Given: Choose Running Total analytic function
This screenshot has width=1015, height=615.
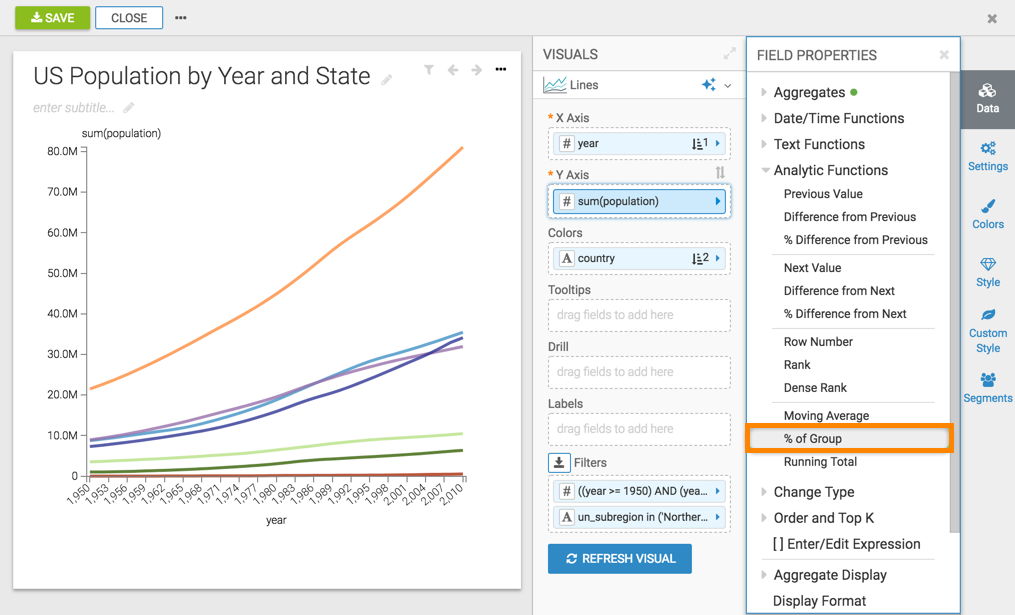Looking at the screenshot, I should pos(820,462).
